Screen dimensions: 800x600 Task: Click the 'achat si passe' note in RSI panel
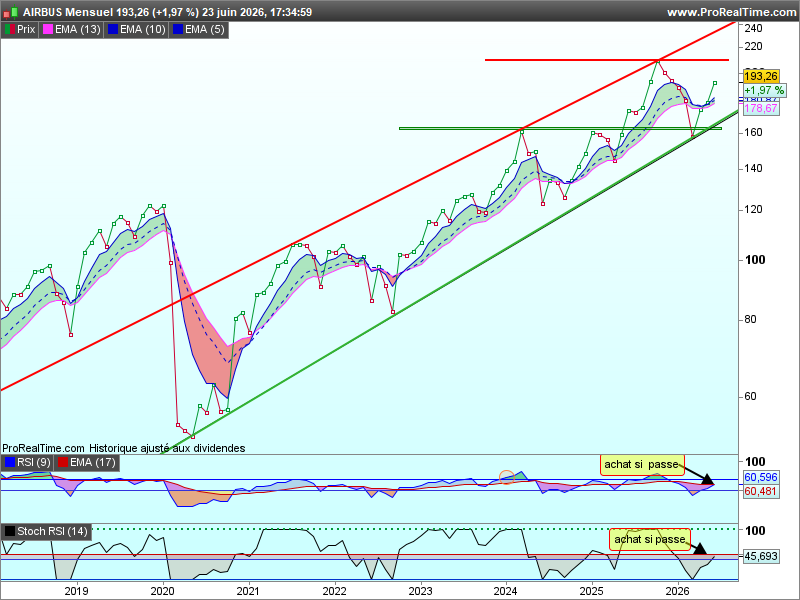642,464
